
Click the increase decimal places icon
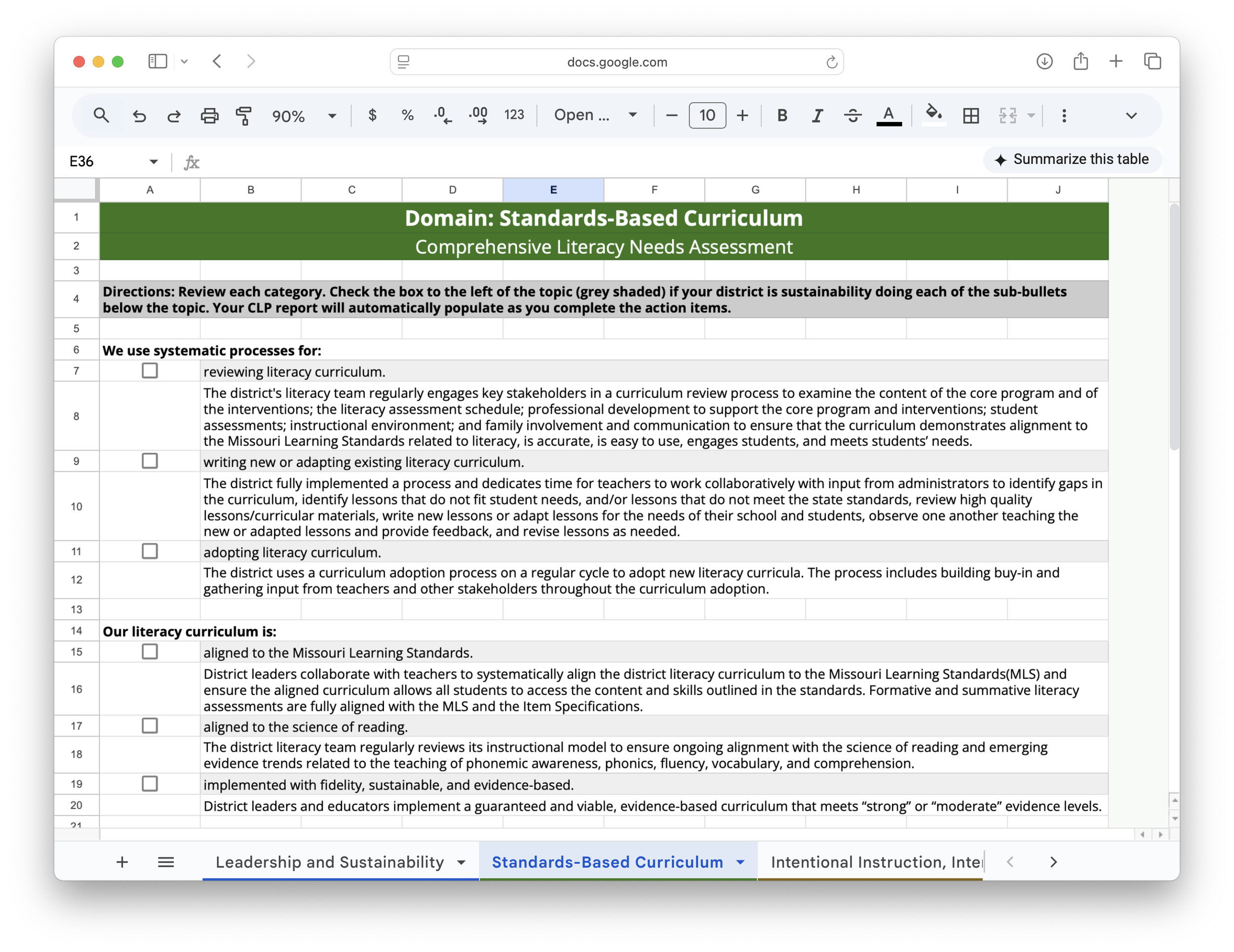coord(478,115)
